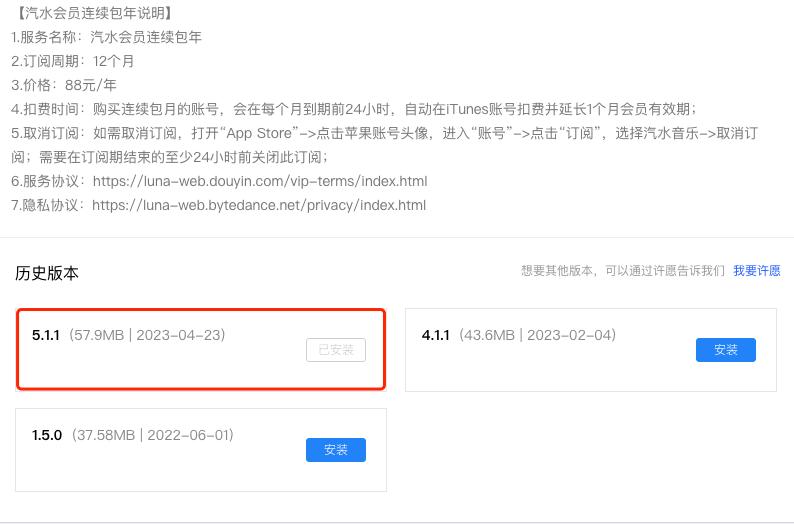The width and height of the screenshot is (794, 524).
Task: Install version 4.1.1
Action: pos(726,350)
